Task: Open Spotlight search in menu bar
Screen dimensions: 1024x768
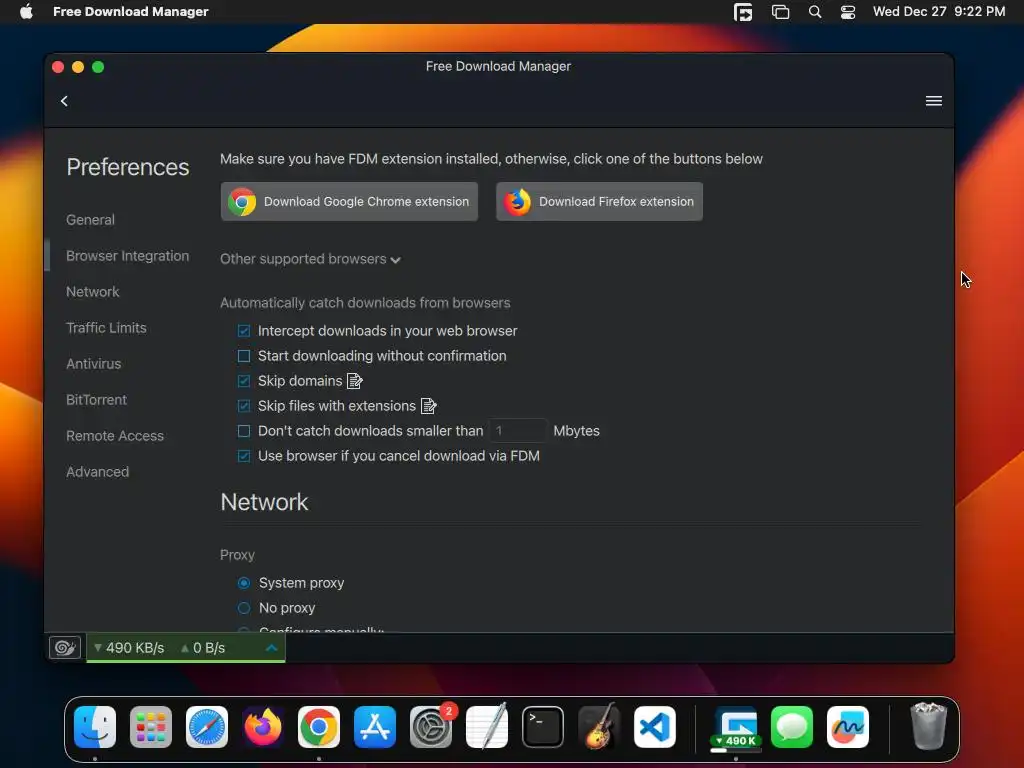Action: pos(814,12)
